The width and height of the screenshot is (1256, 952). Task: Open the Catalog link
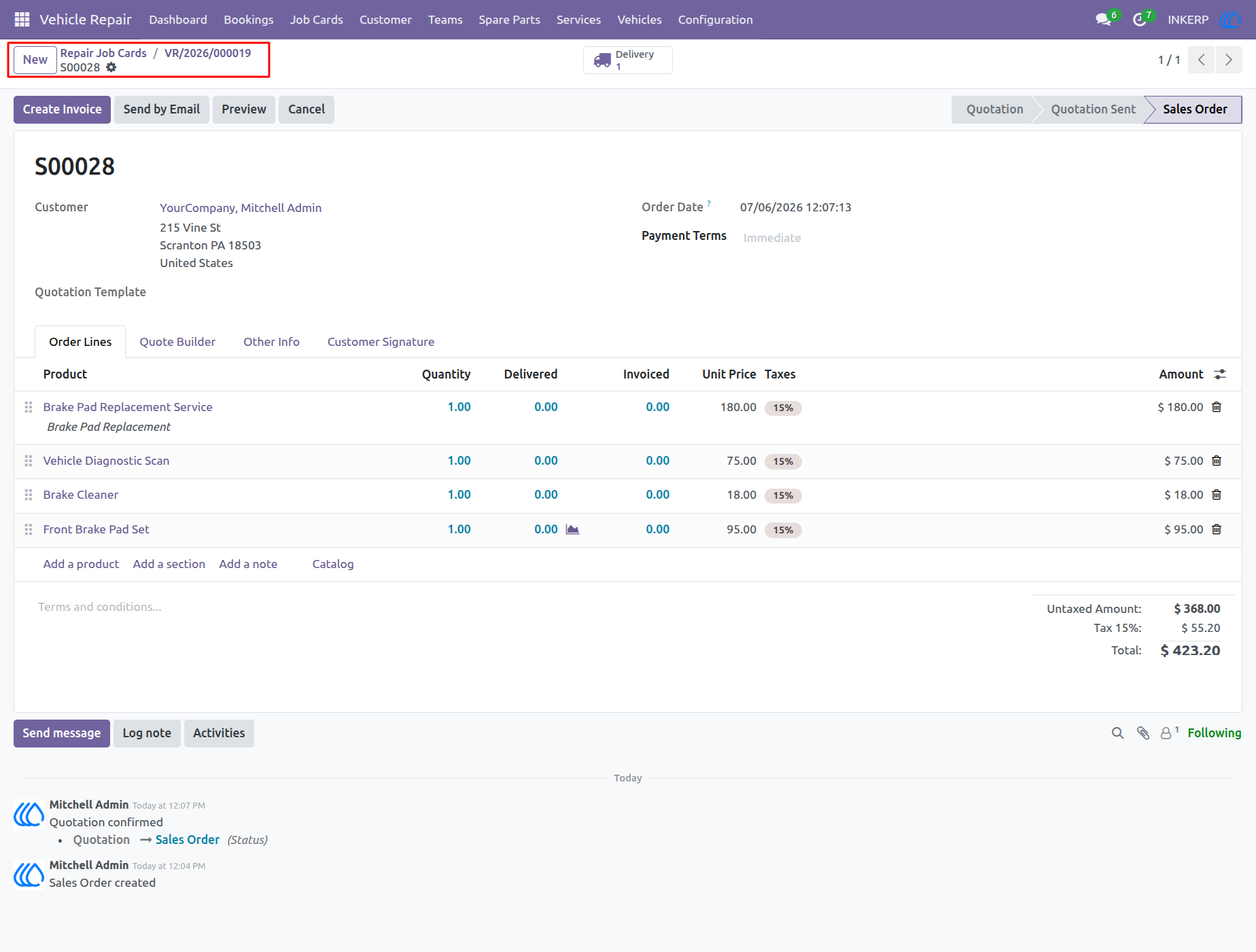[333, 564]
